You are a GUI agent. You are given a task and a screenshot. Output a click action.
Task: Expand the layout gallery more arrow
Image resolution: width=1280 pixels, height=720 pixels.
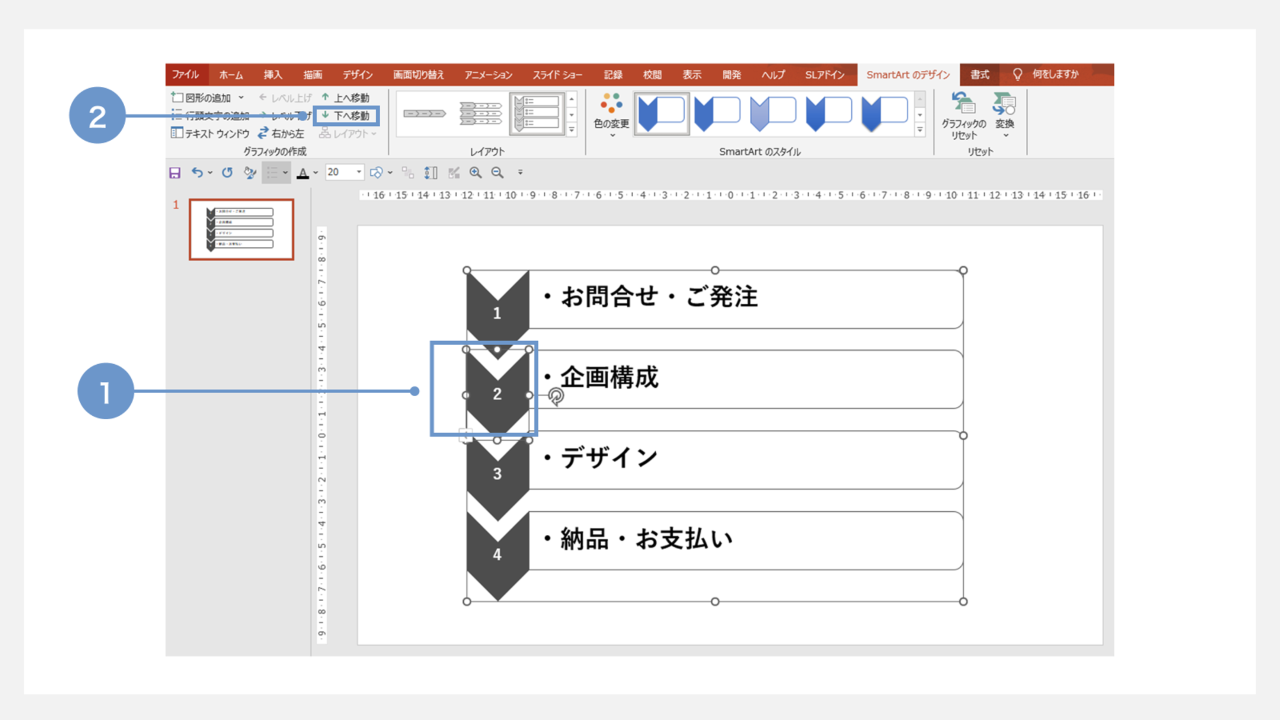(x=572, y=130)
